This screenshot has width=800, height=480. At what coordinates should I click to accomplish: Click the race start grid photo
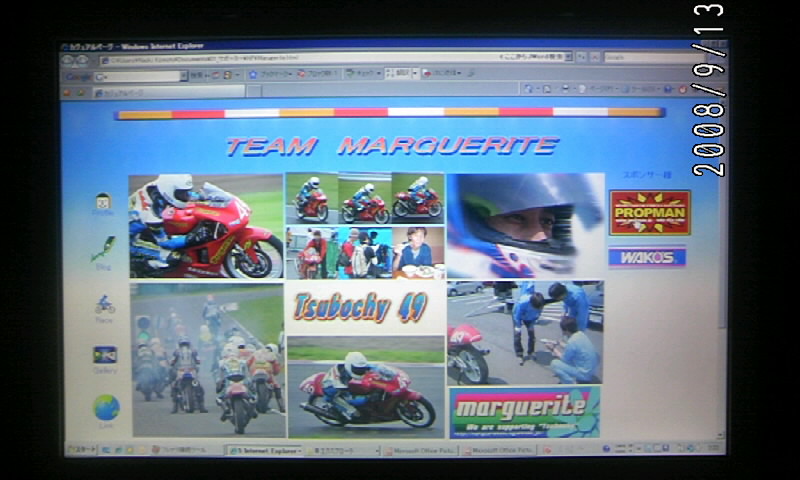pos(208,360)
